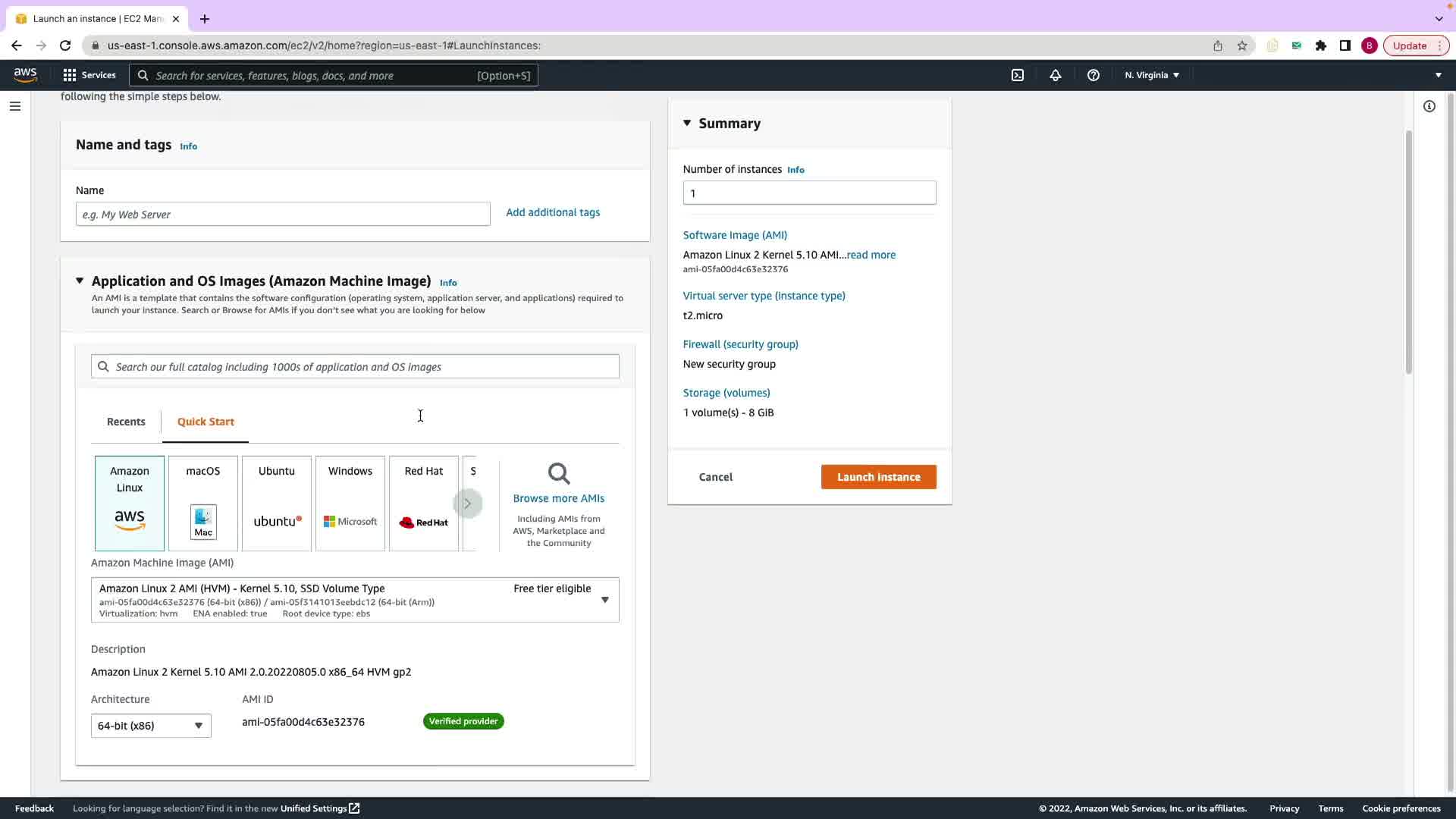Image resolution: width=1456 pixels, height=819 pixels.
Task: Open the N. Virginia region menu
Action: (x=1152, y=75)
